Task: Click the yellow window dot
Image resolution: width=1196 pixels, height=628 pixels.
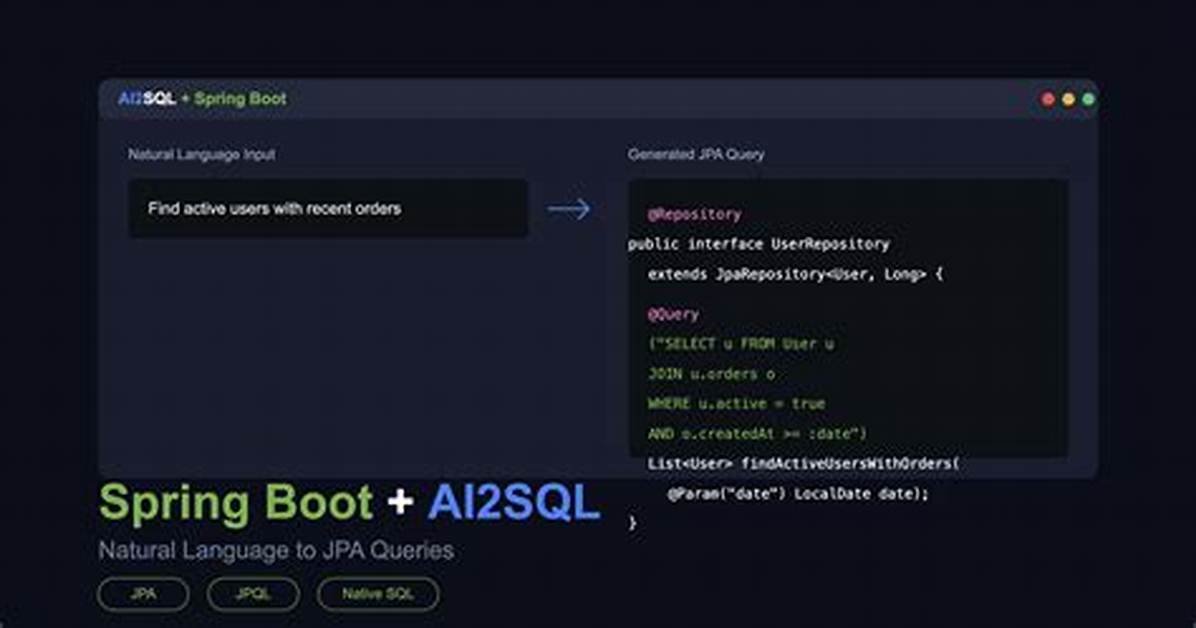Action: coord(1068,99)
